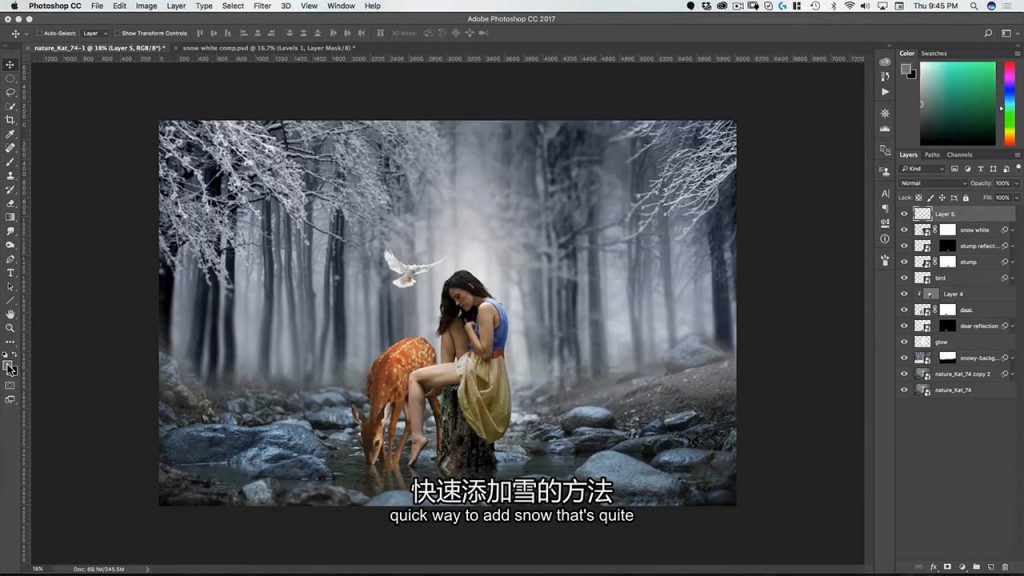This screenshot has height=576, width=1024.
Task: Delete layer with the trash icon
Action: click(1005, 567)
